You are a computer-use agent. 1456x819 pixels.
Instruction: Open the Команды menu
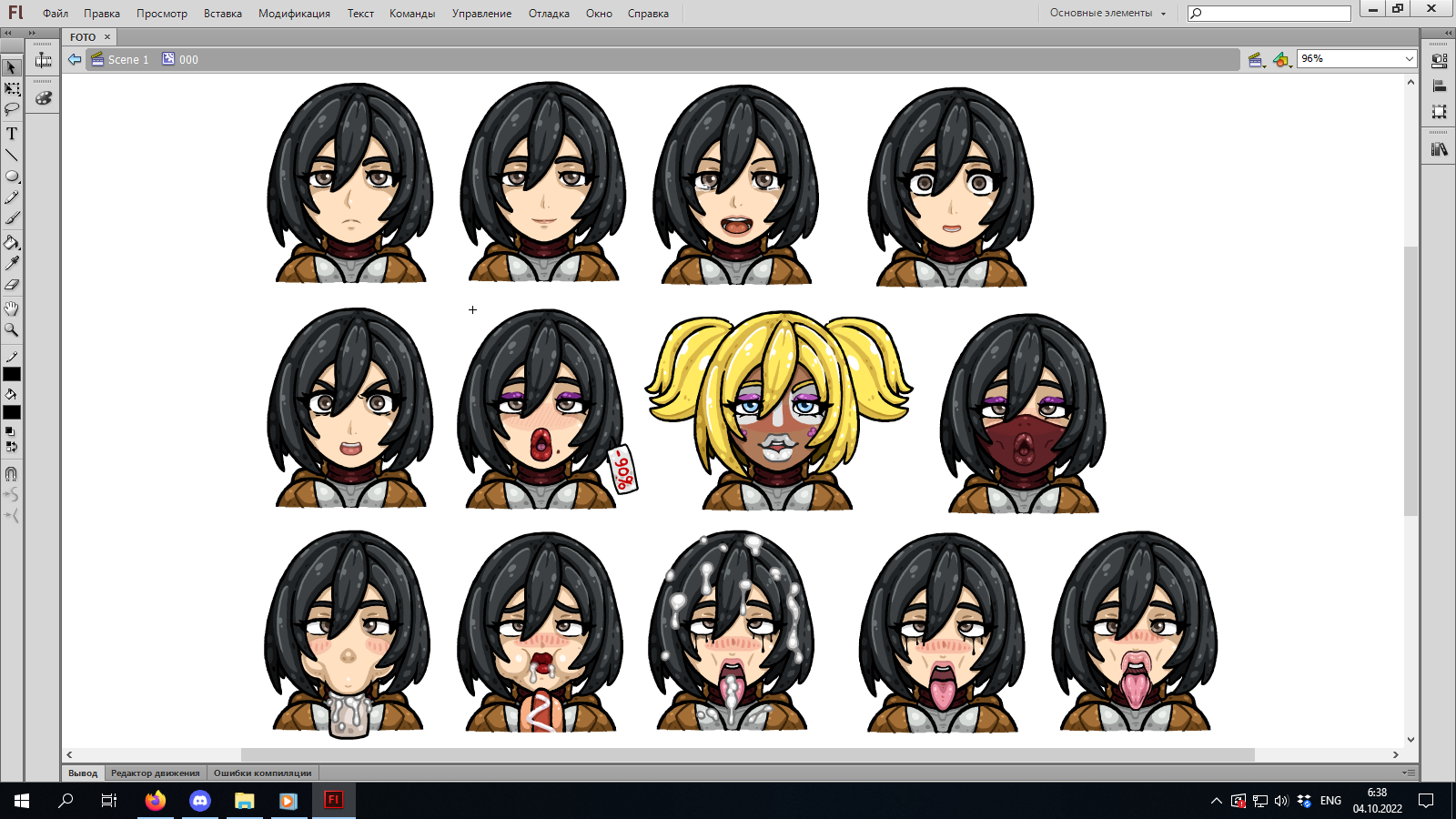[x=412, y=14]
